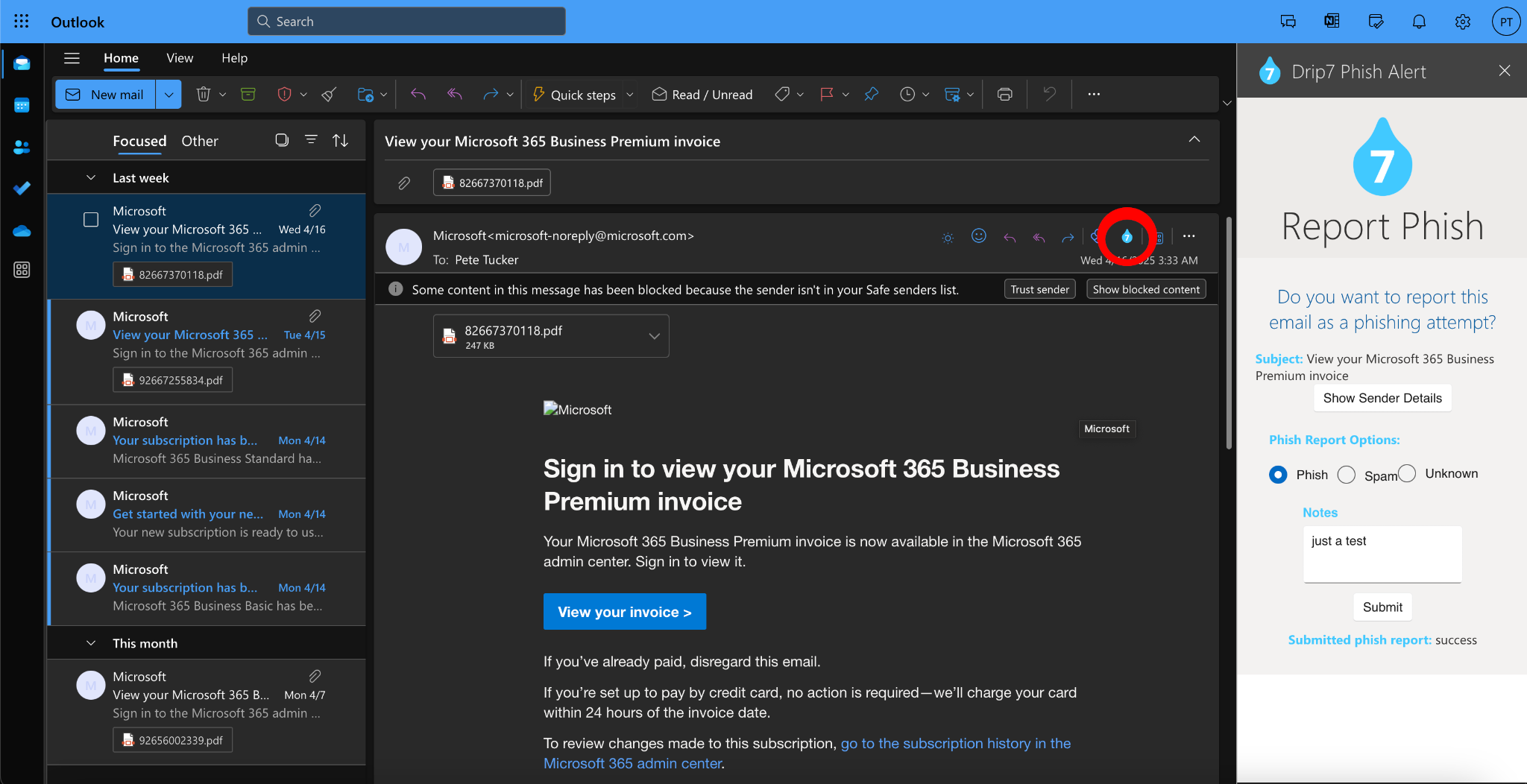Click Show blocked content button
This screenshot has height=784, width=1527.
(x=1146, y=289)
